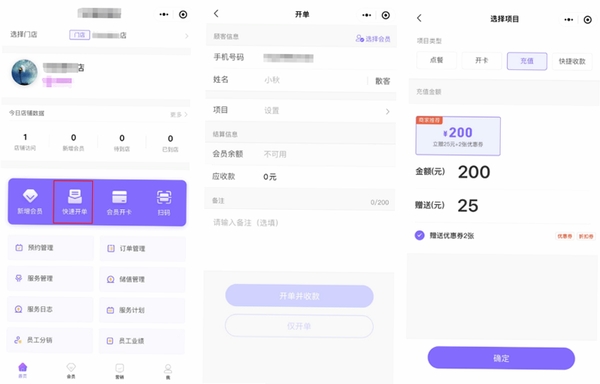Viewport: 600px width, 384px height.
Task: Open 服务计划 service plan
Action: 142,310
